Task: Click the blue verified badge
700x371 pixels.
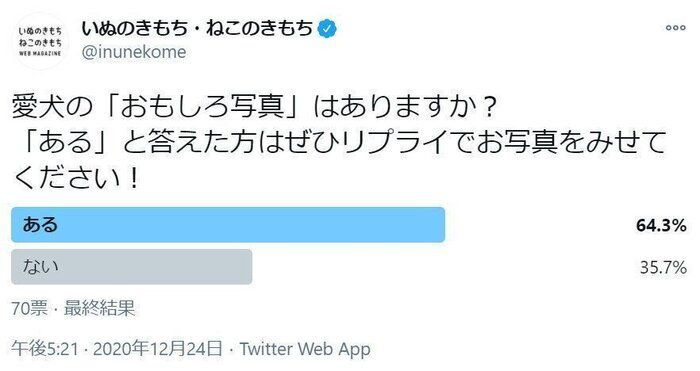Action: [x=327, y=29]
